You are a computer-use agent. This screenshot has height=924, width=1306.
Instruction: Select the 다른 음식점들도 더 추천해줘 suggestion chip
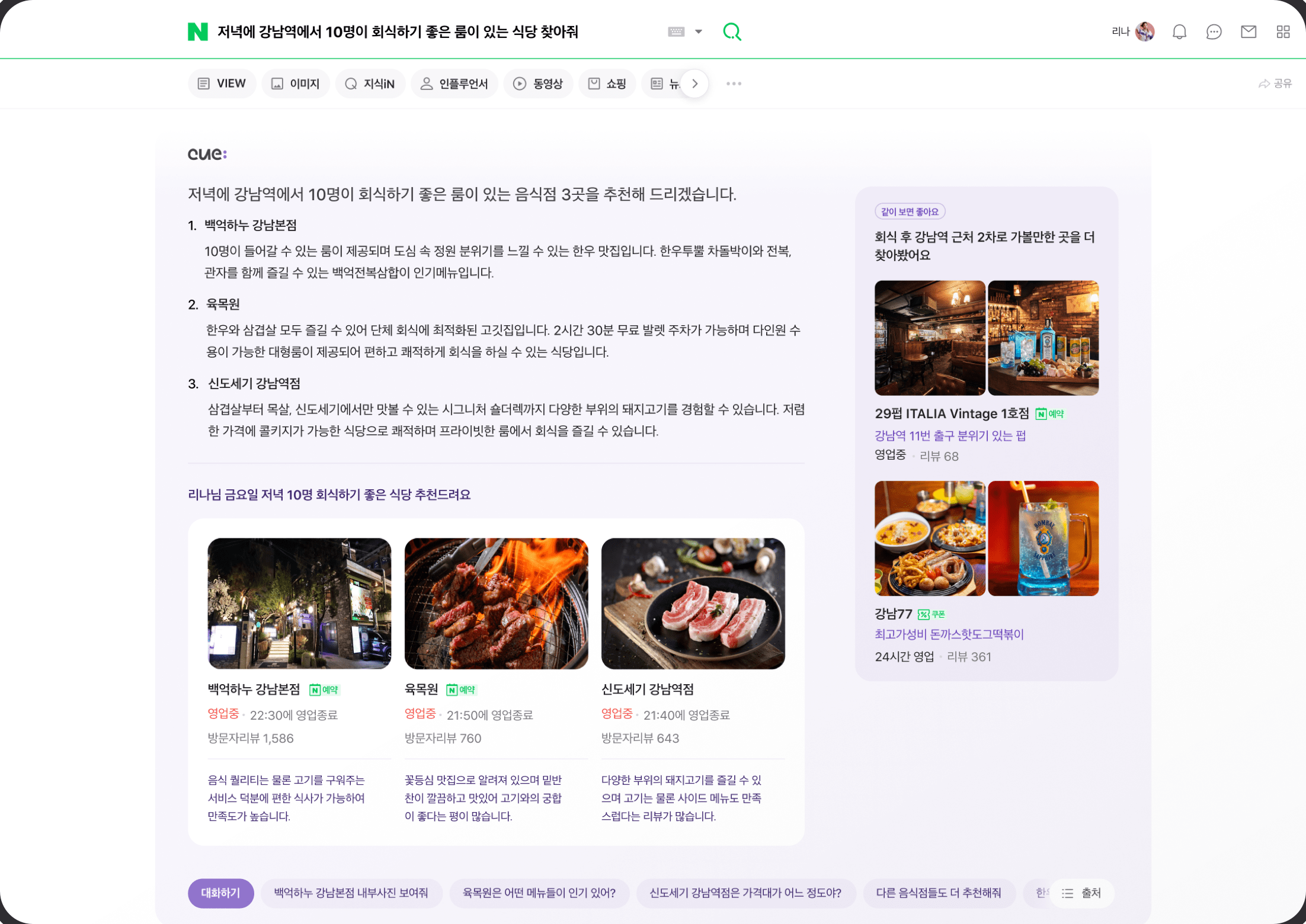(939, 893)
